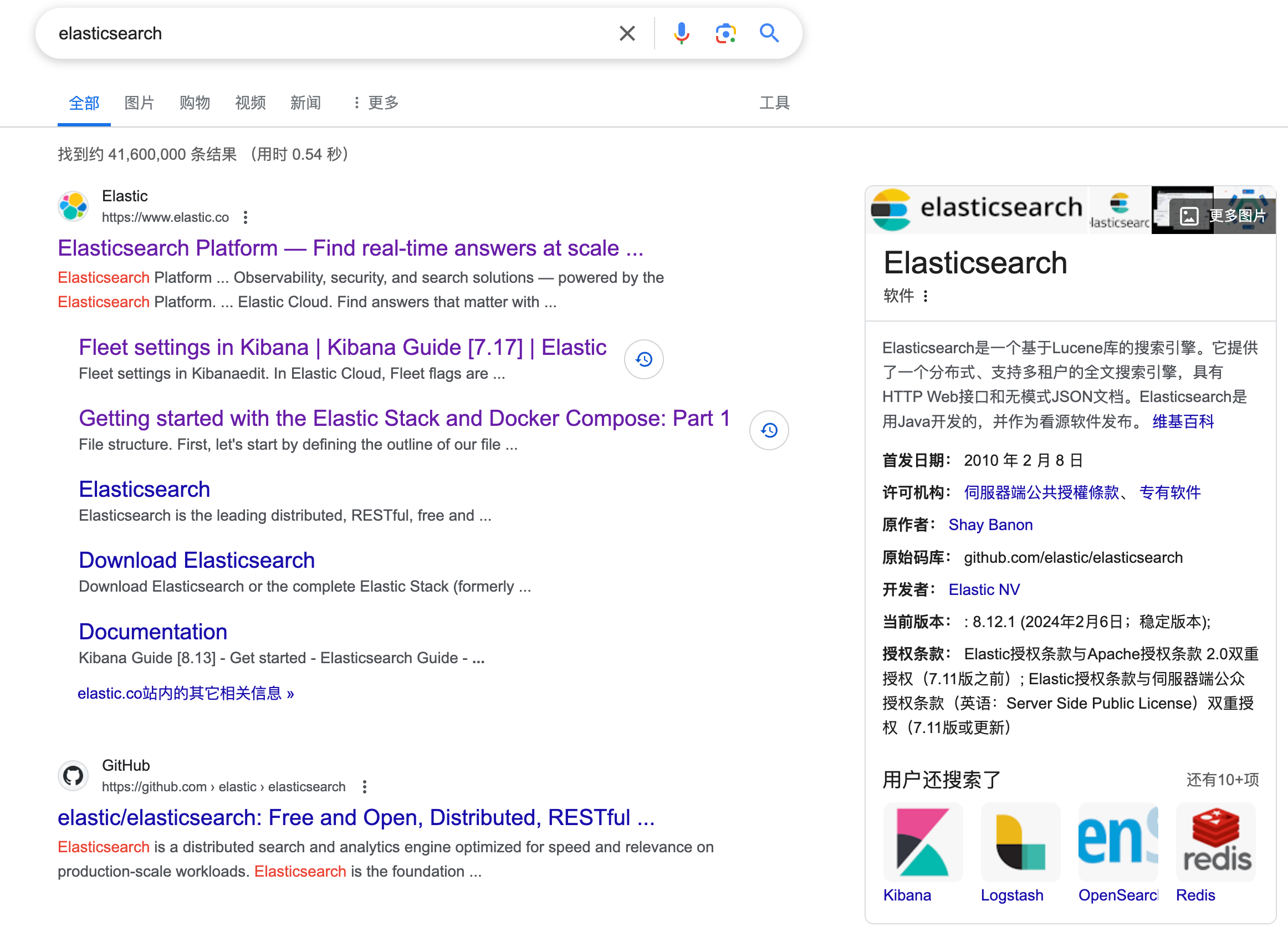The width and height of the screenshot is (1288, 926).
Task: Open Logstash related search thumbnail
Action: [1020, 842]
